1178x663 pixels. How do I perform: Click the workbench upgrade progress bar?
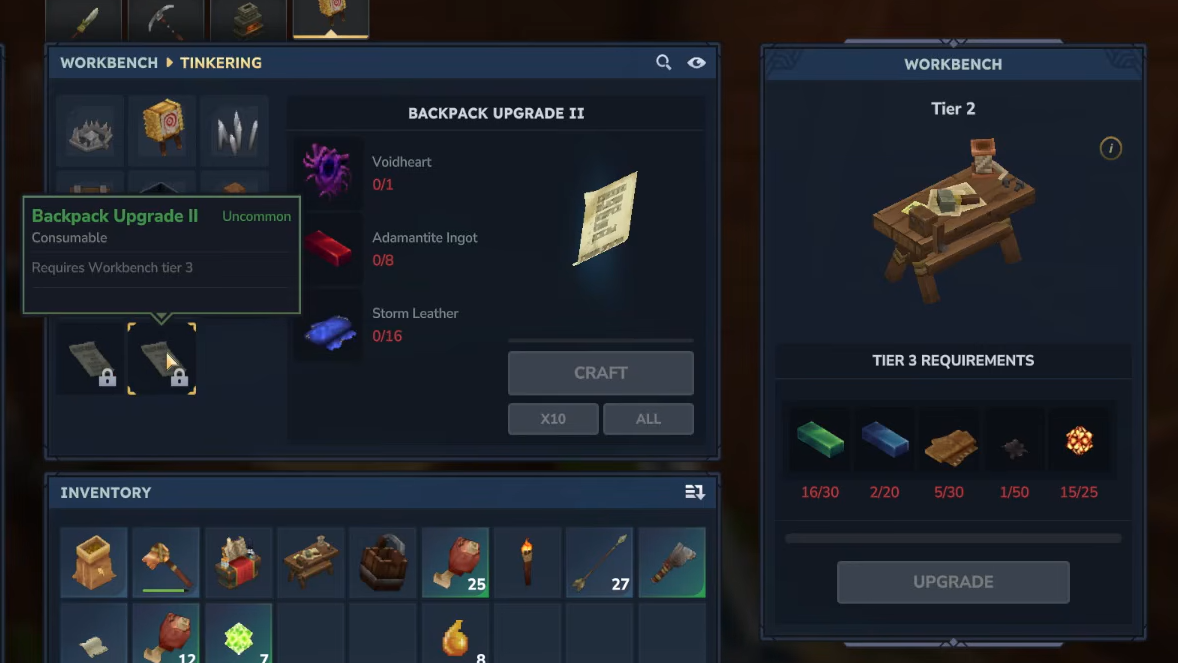[953, 538]
